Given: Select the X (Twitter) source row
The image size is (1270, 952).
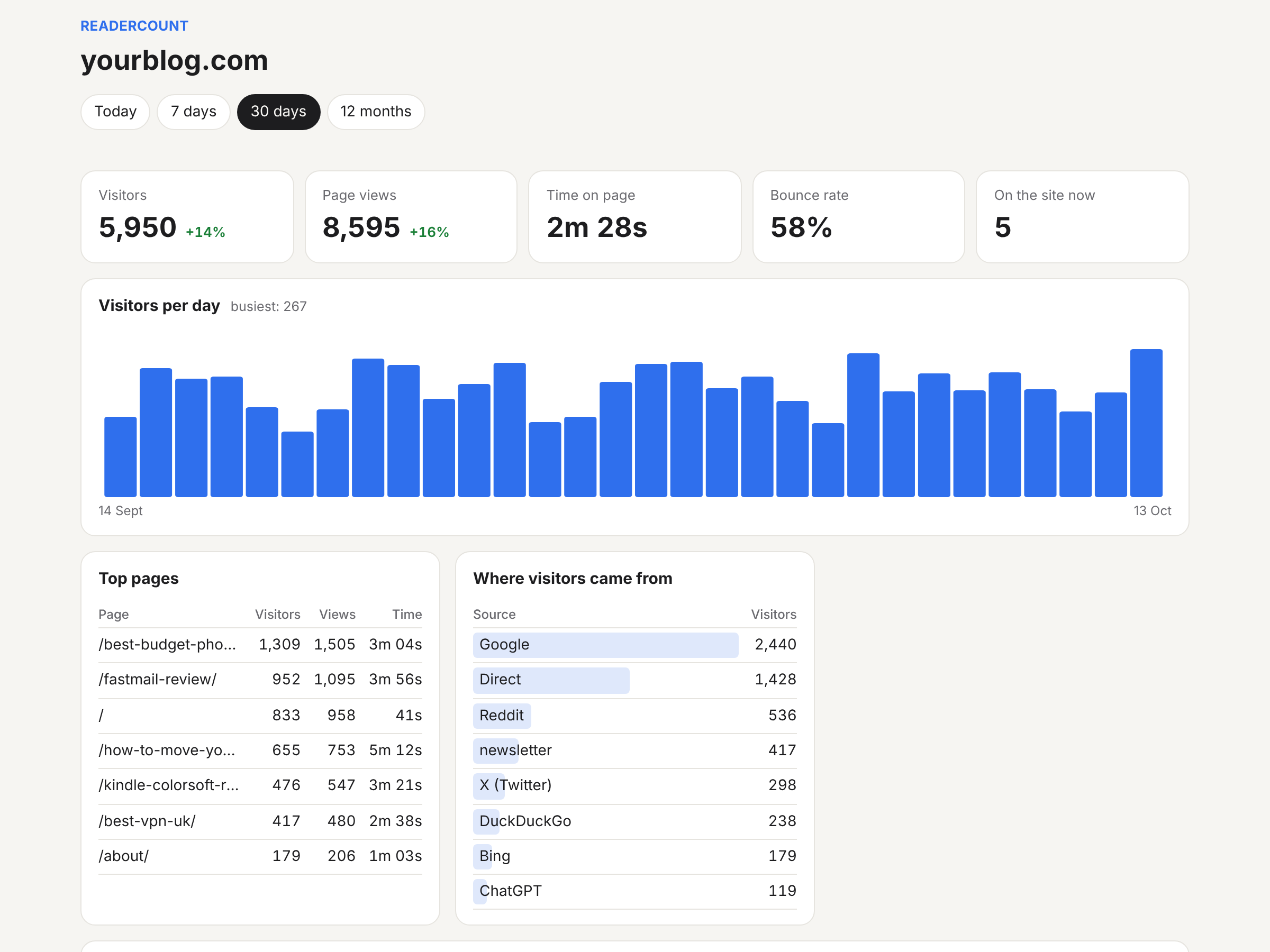Looking at the screenshot, I should pos(634,785).
